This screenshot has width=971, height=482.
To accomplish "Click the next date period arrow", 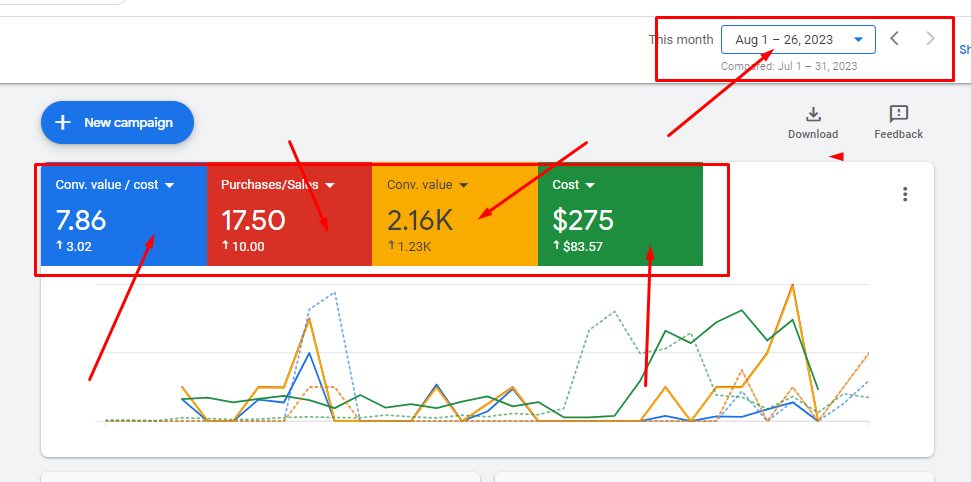I will pos(931,39).
